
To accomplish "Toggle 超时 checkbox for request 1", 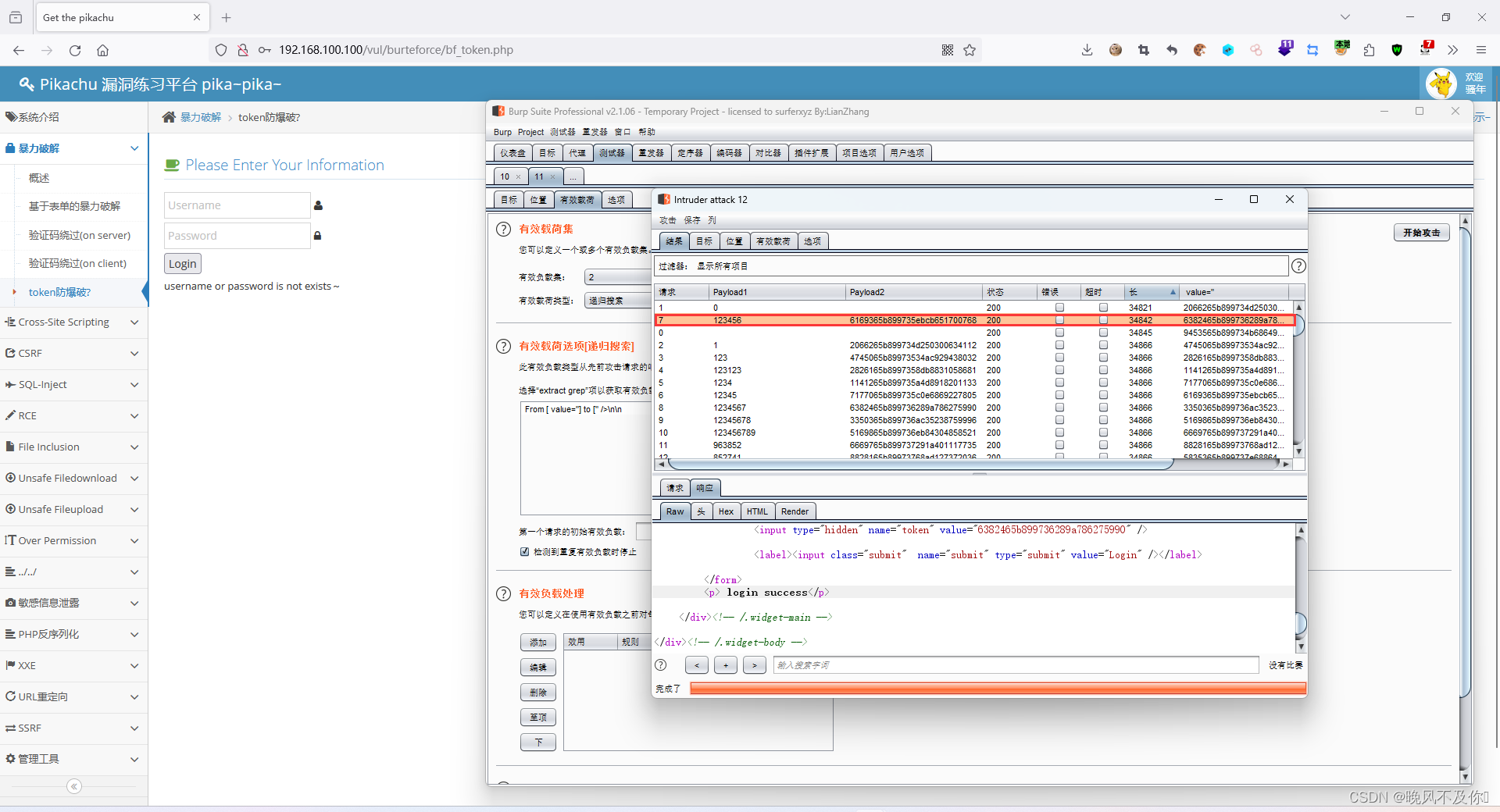I will click(1103, 308).
